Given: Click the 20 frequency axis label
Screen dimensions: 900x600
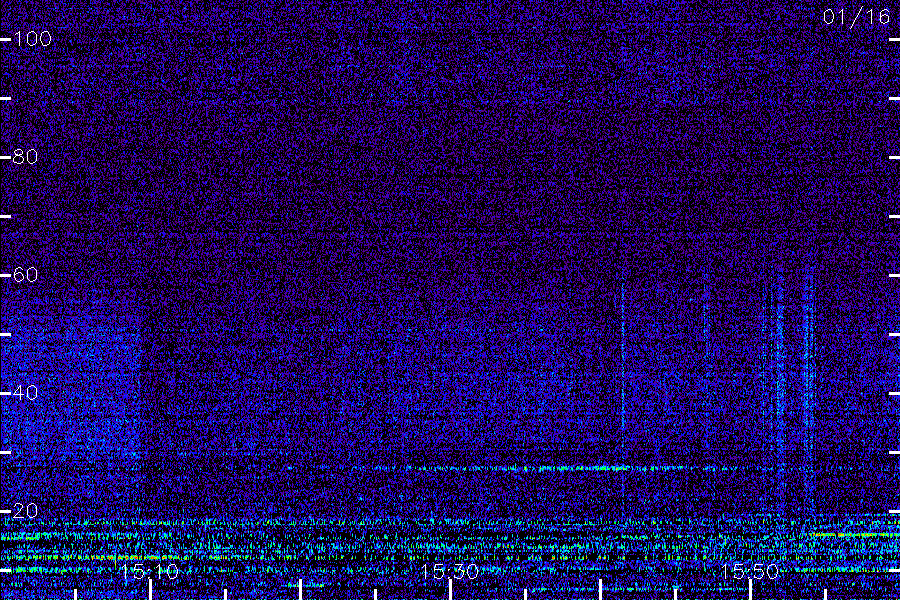Looking at the screenshot, I should click(25, 511).
